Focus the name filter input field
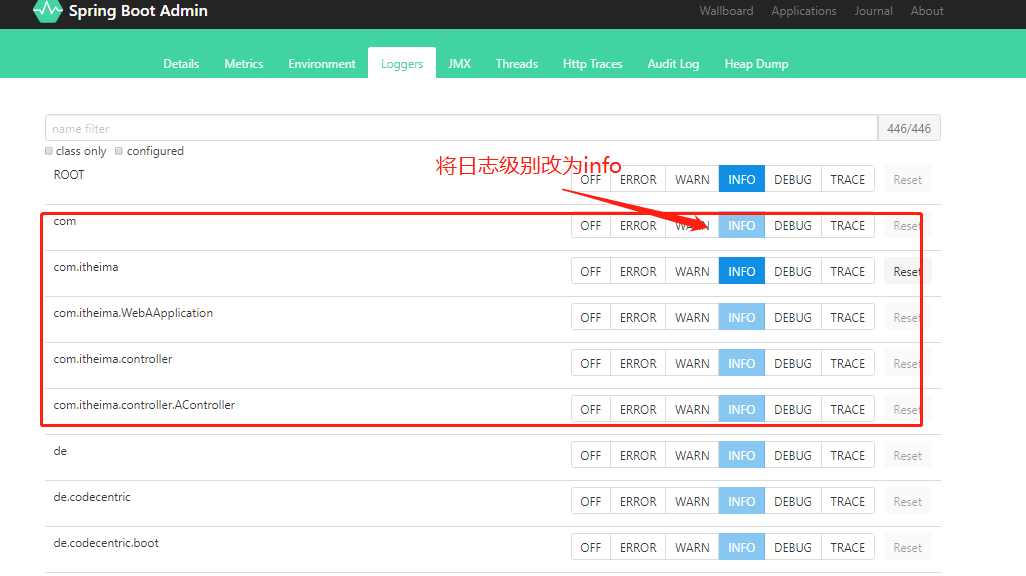 pyautogui.click(x=461, y=128)
